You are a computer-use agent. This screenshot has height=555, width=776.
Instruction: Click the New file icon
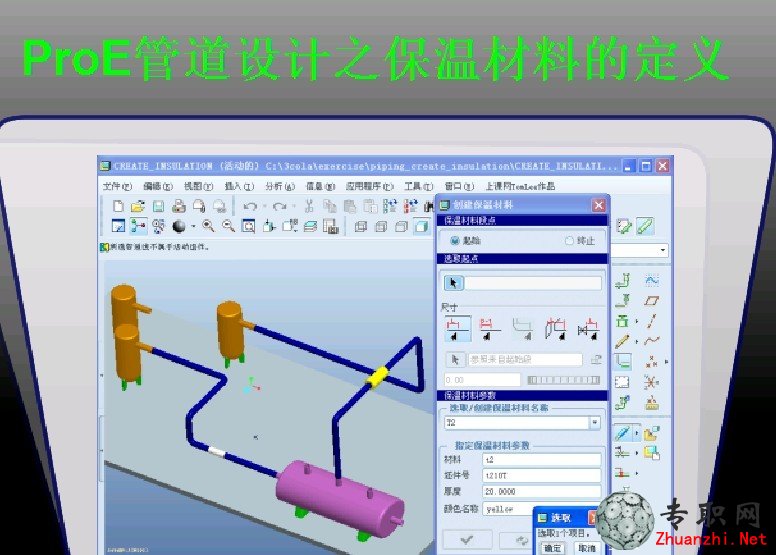(x=118, y=206)
